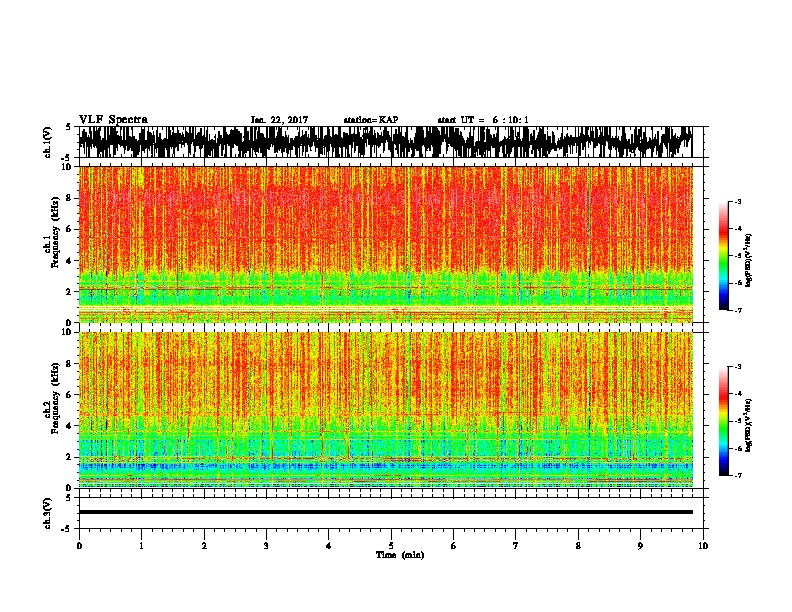The width and height of the screenshot is (792, 612).
Task: Click the time axis tick label "7"
Action: (516, 546)
